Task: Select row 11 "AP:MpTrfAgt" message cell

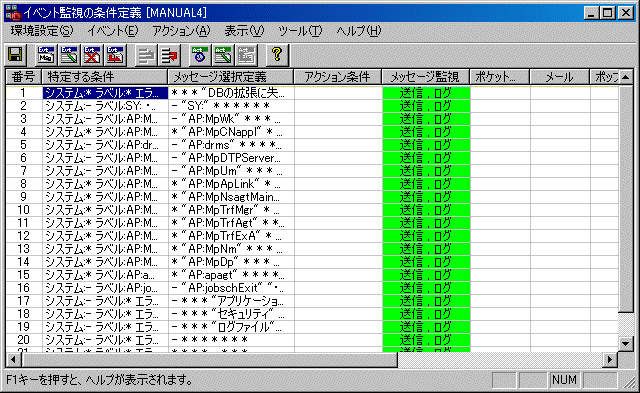Action: (x=231, y=223)
